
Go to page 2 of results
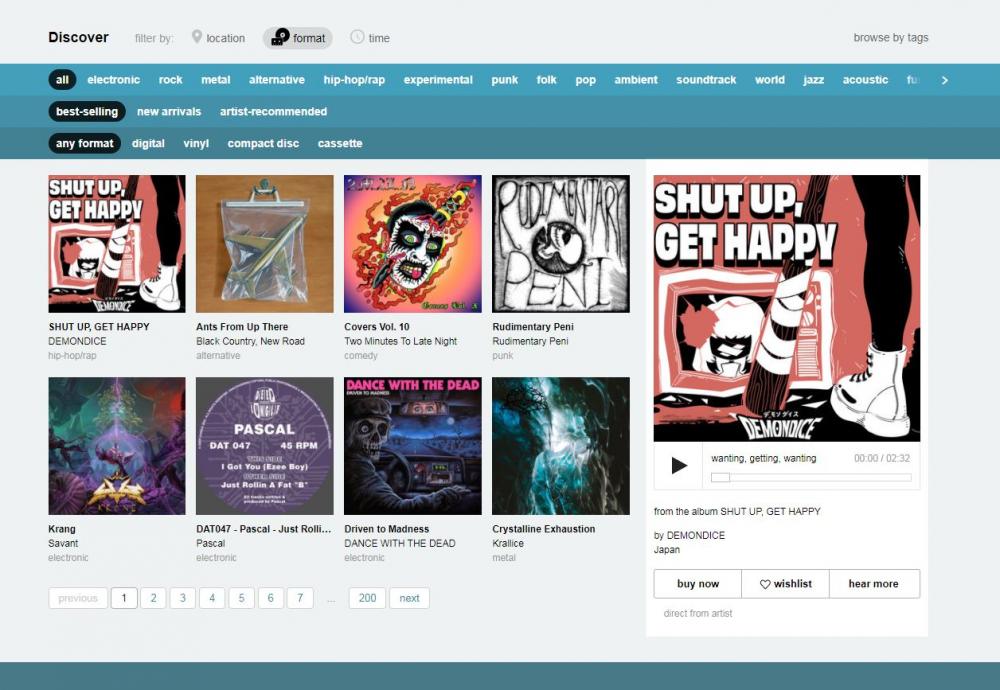[153, 598]
